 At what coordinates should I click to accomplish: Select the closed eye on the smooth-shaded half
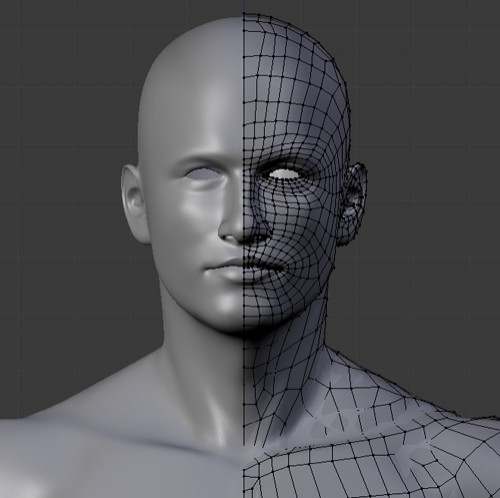click(202, 174)
